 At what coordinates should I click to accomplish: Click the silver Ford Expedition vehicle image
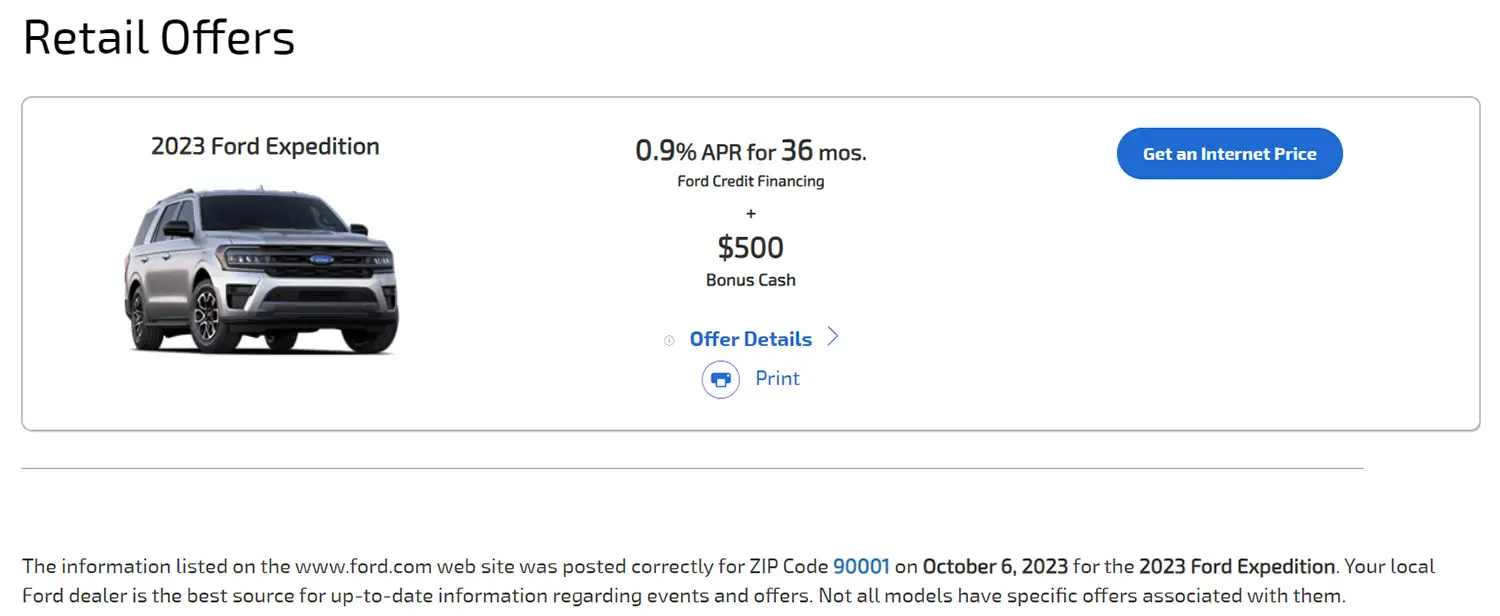[x=262, y=268]
